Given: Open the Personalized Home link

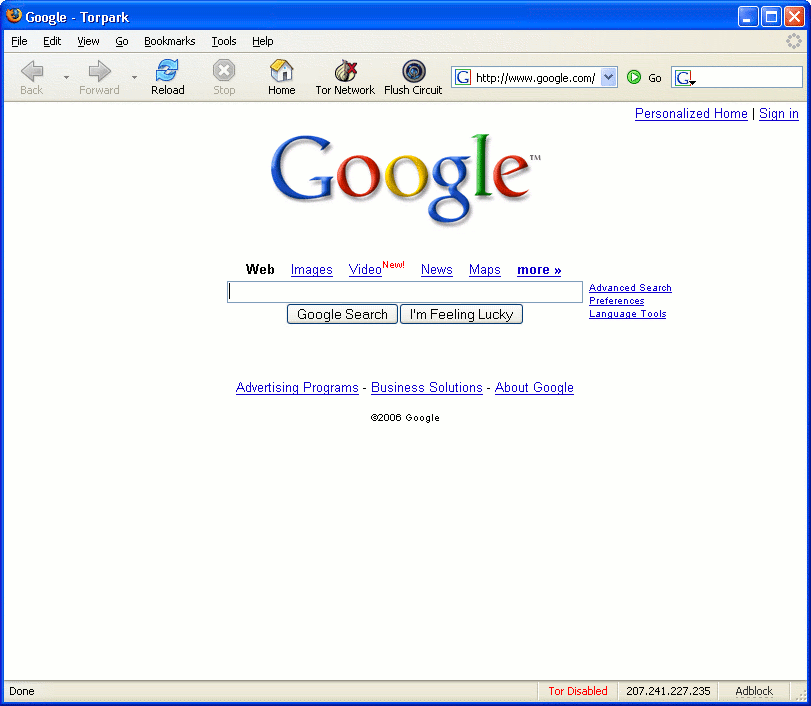Looking at the screenshot, I should [x=691, y=114].
